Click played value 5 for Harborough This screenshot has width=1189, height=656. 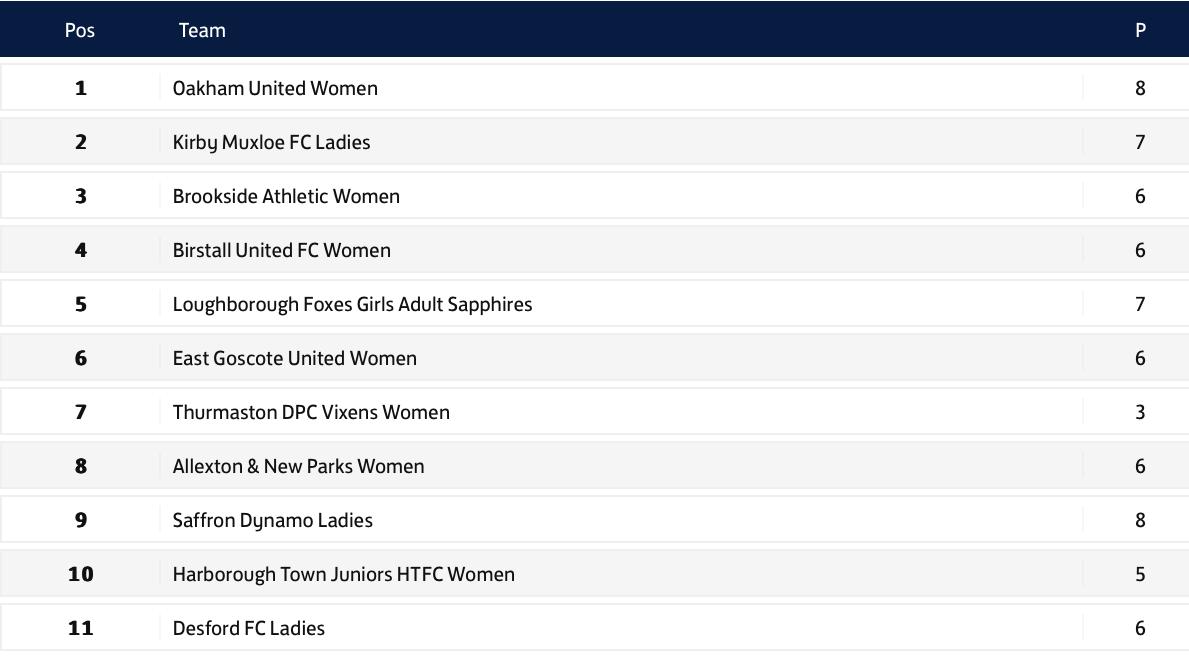1140,574
